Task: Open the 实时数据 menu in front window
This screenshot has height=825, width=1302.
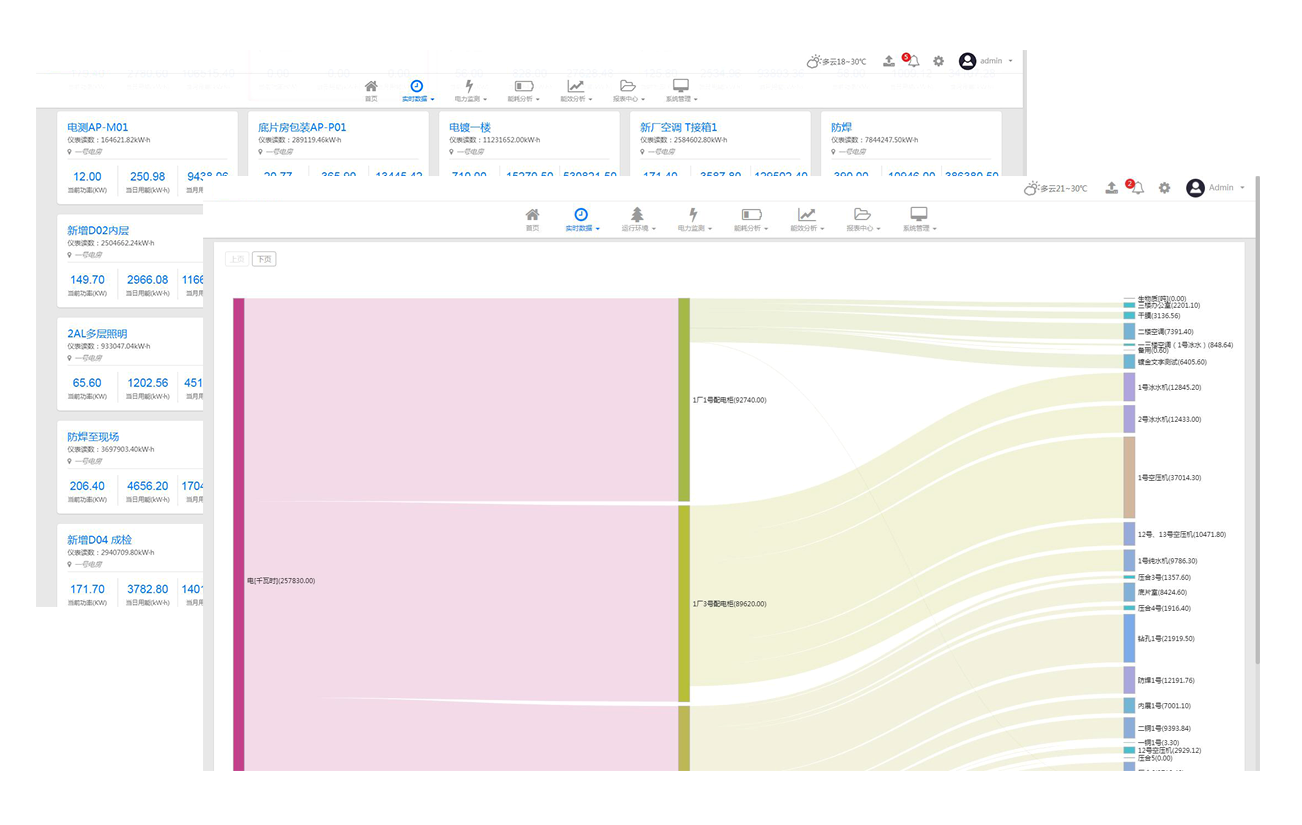Action: coord(581,228)
